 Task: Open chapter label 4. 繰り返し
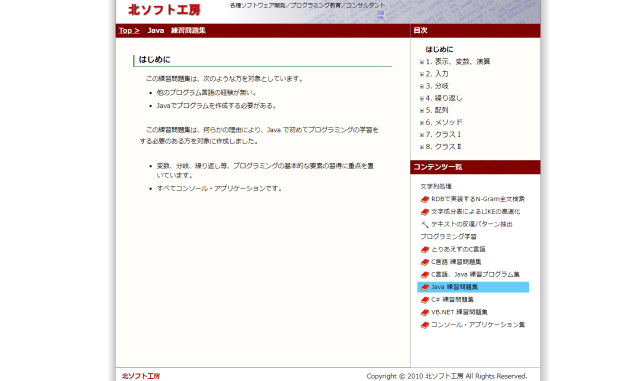pyautogui.click(x=444, y=98)
